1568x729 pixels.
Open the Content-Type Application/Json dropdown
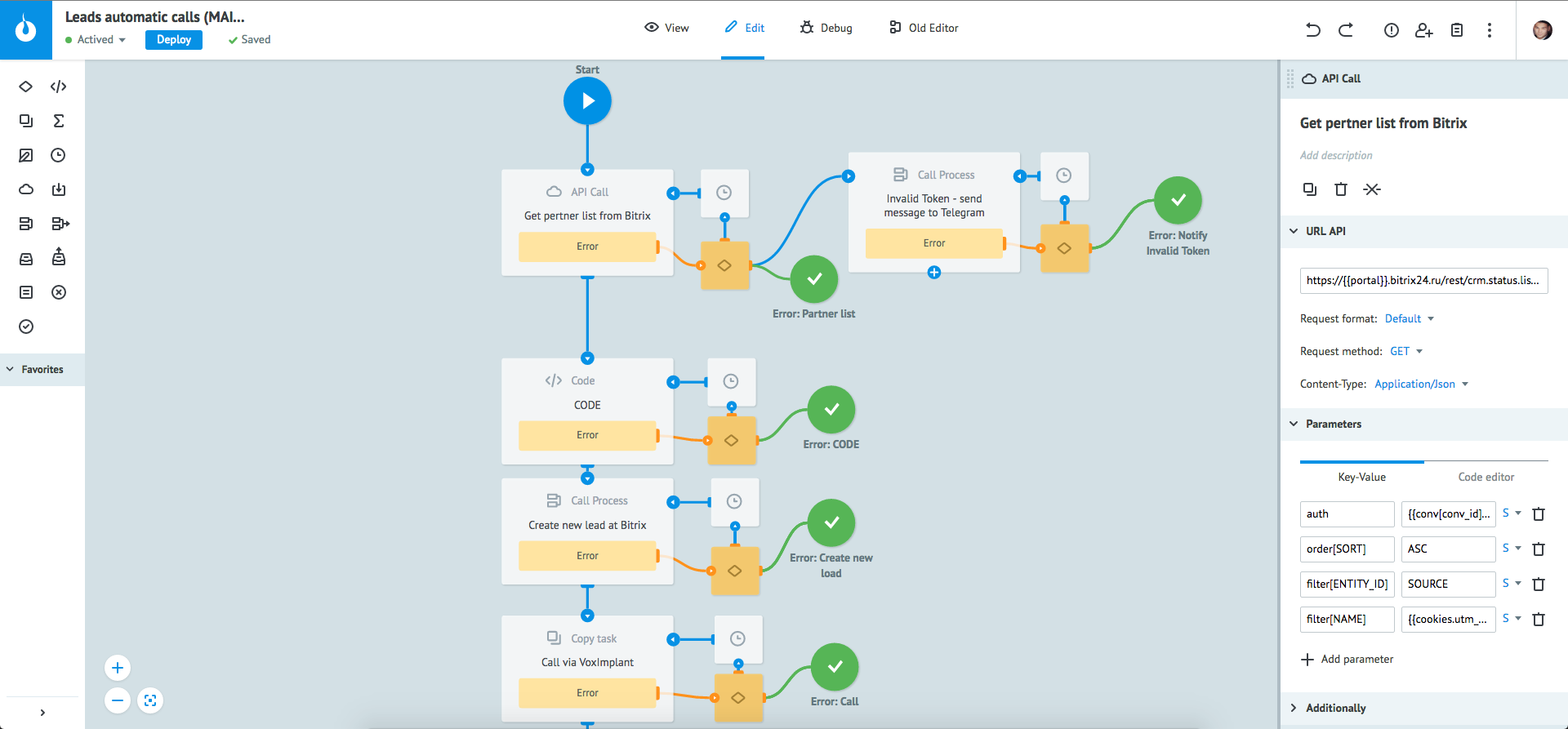coord(1421,385)
